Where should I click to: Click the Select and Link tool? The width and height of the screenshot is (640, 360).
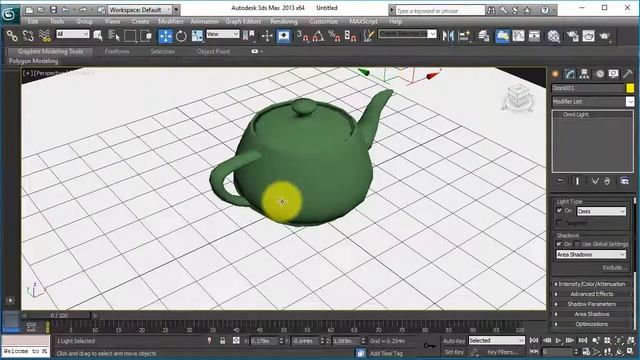[12, 36]
